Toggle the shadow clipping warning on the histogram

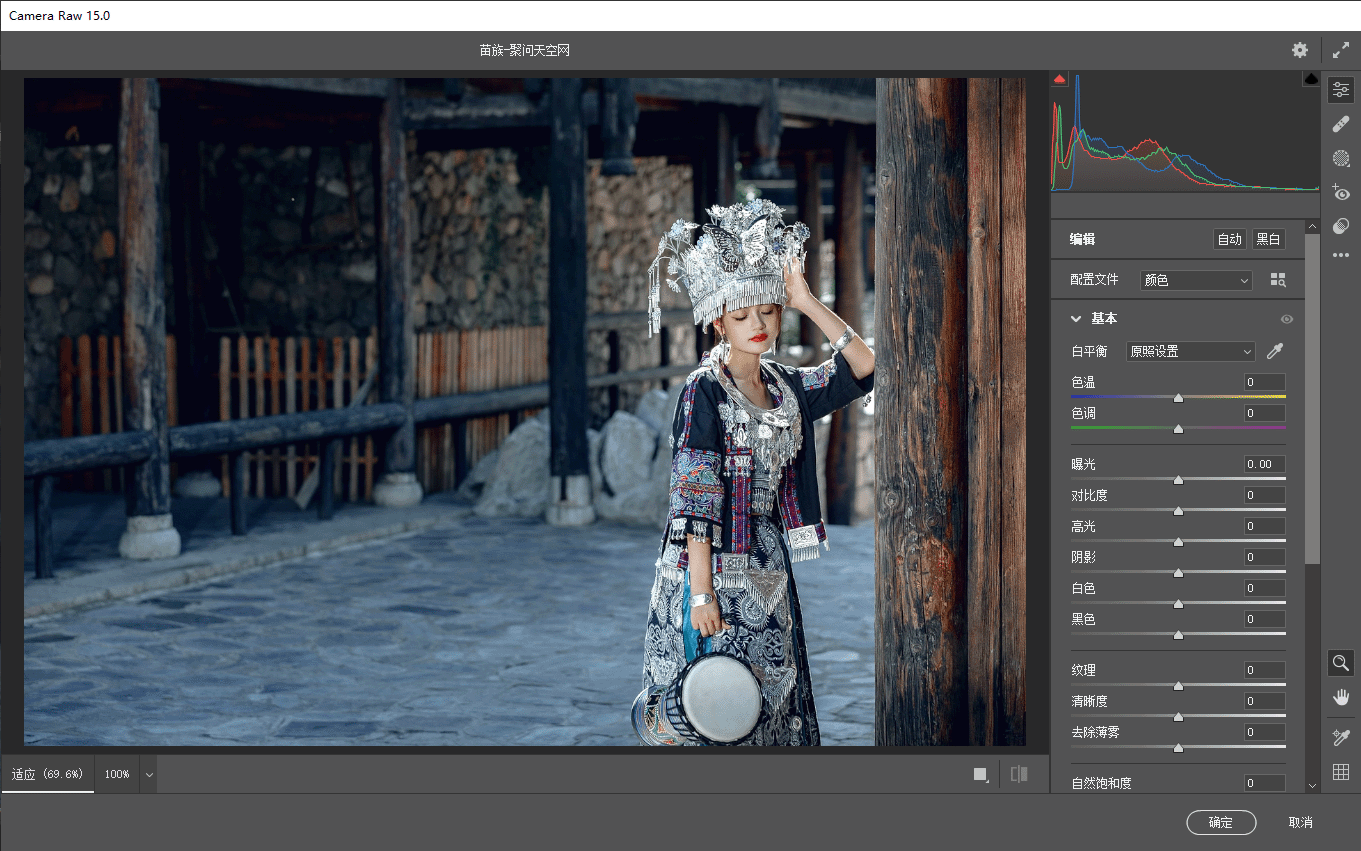(1059, 77)
